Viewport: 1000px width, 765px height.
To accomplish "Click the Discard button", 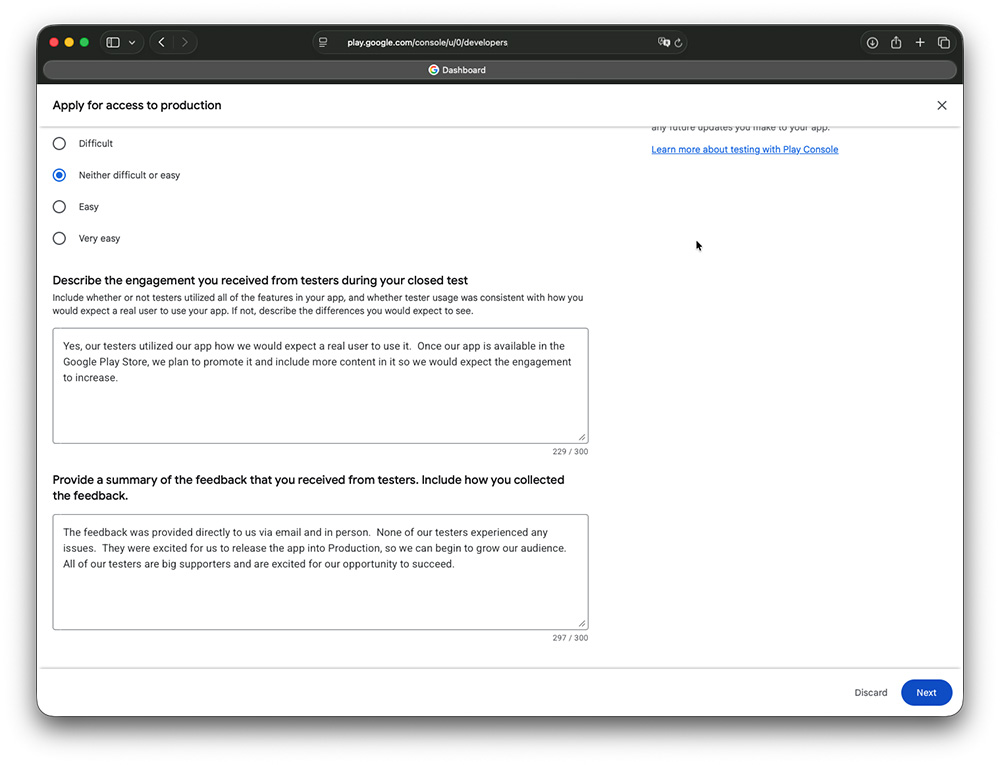I will coord(871,692).
